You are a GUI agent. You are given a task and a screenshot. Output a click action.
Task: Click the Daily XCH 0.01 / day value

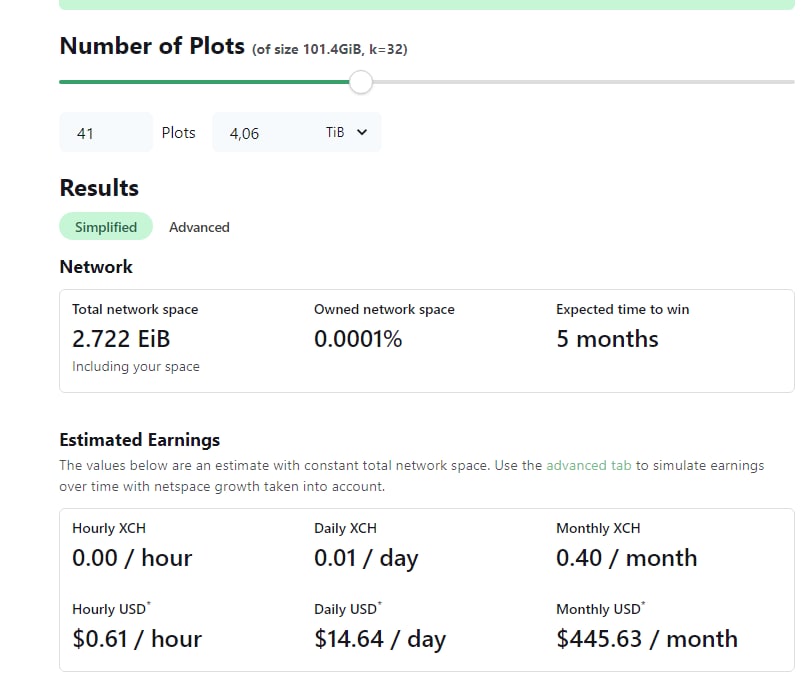pos(366,558)
